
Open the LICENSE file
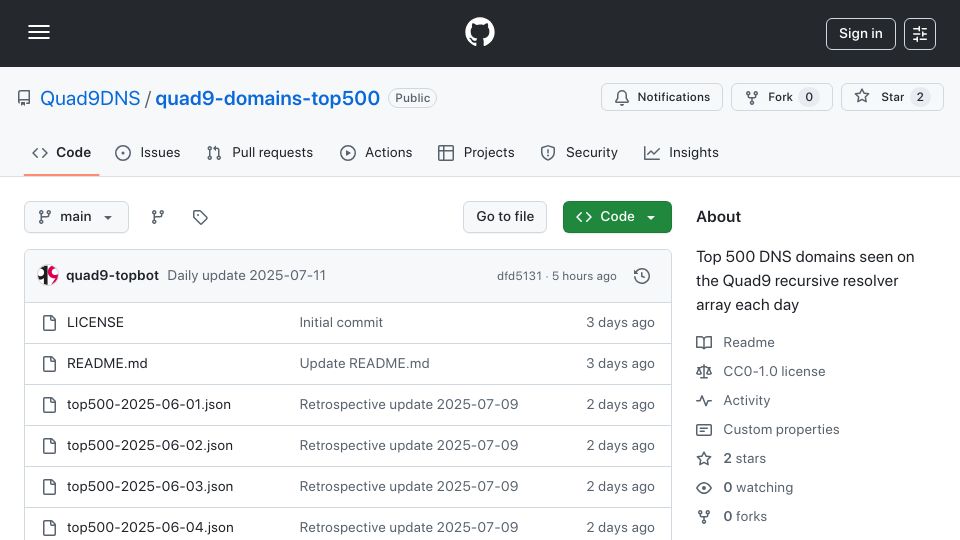[95, 323]
